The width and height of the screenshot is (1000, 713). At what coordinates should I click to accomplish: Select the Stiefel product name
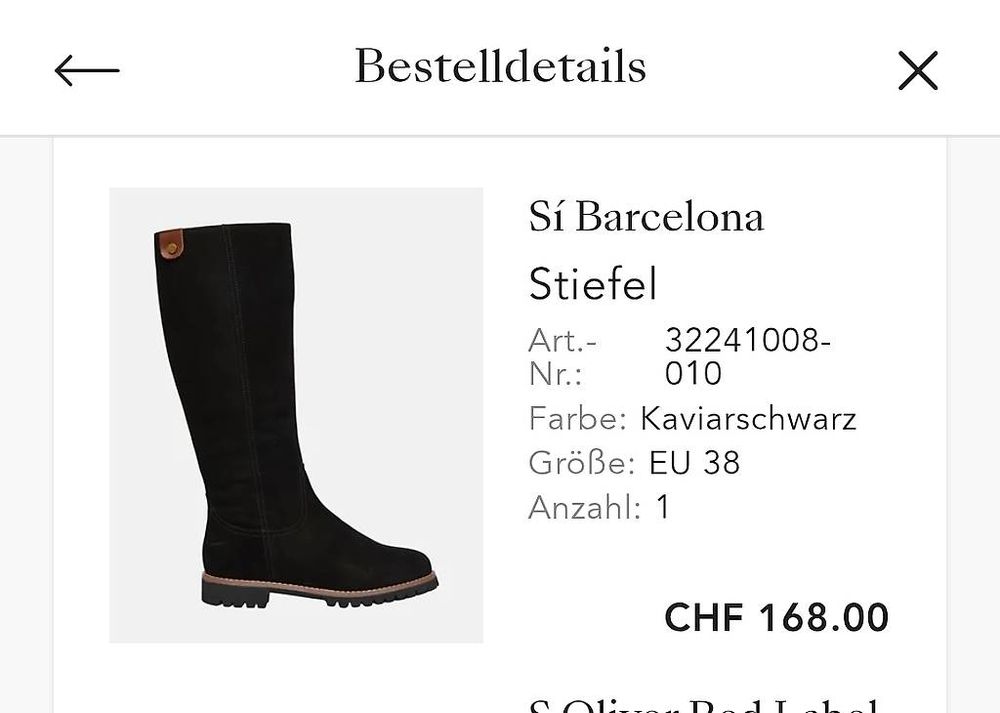pyautogui.click(x=592, y=285)
